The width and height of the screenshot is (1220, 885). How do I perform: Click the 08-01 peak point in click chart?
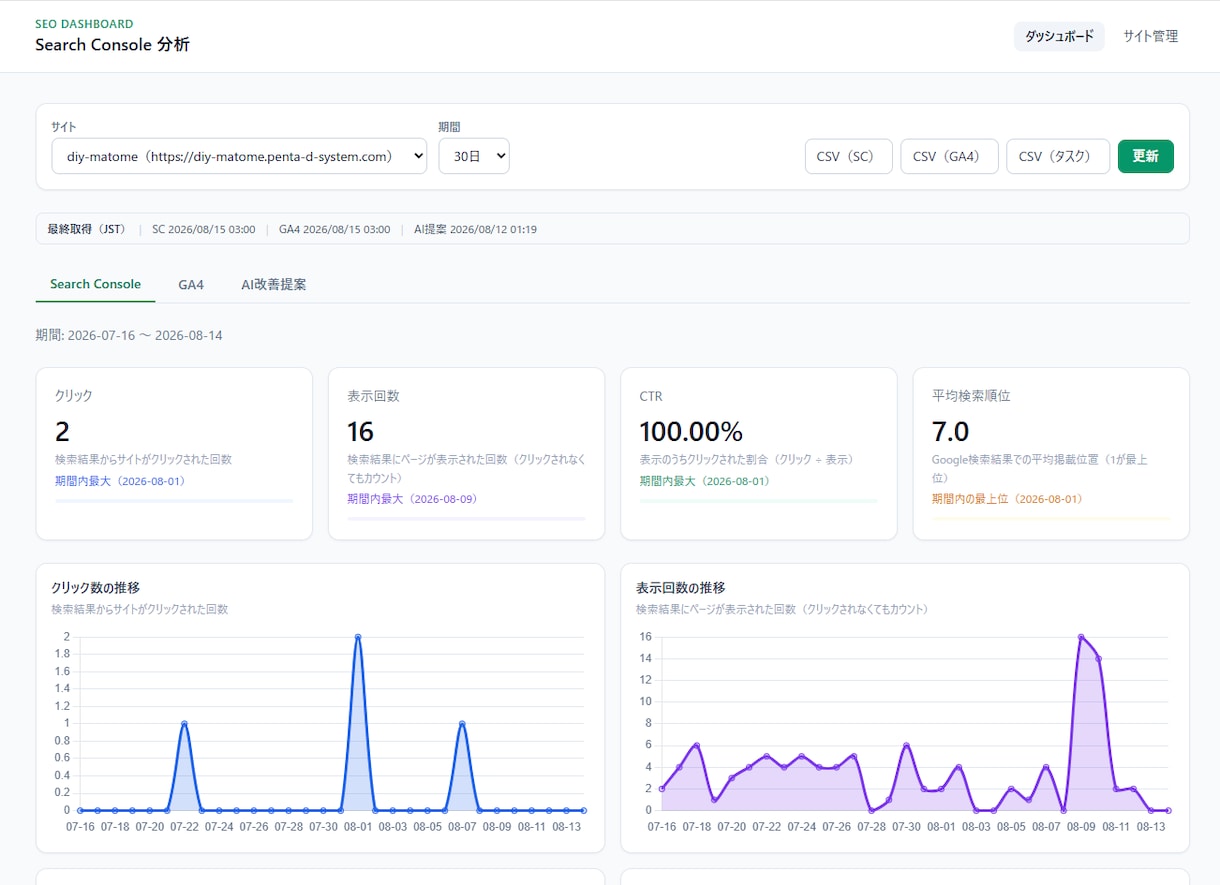click(x=358, y=637)
